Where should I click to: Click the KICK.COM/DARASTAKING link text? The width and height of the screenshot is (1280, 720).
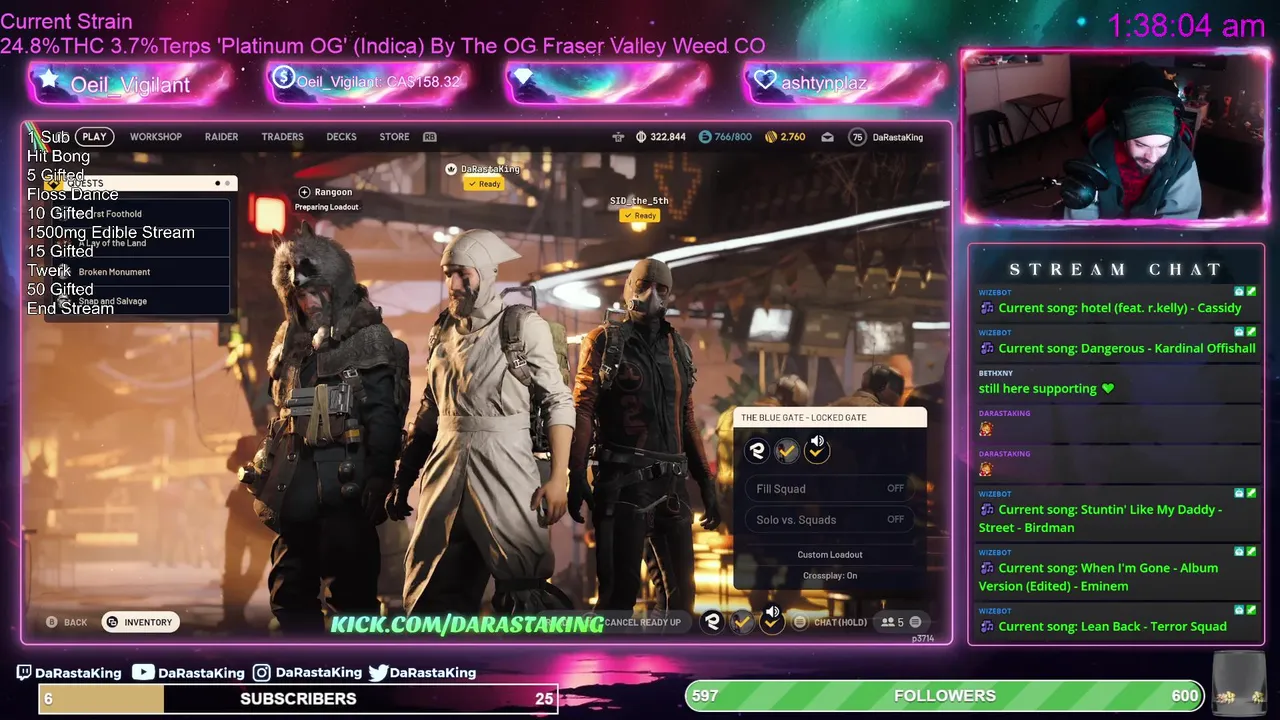[467, 624]
